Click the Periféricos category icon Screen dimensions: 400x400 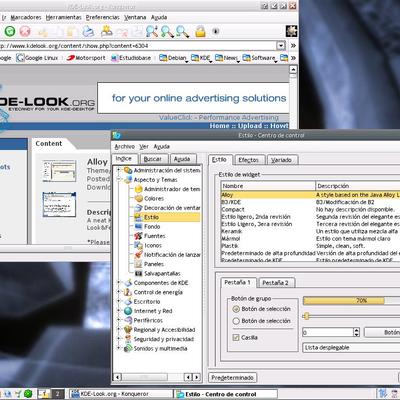pyautogui.click(x=128, y=320)
